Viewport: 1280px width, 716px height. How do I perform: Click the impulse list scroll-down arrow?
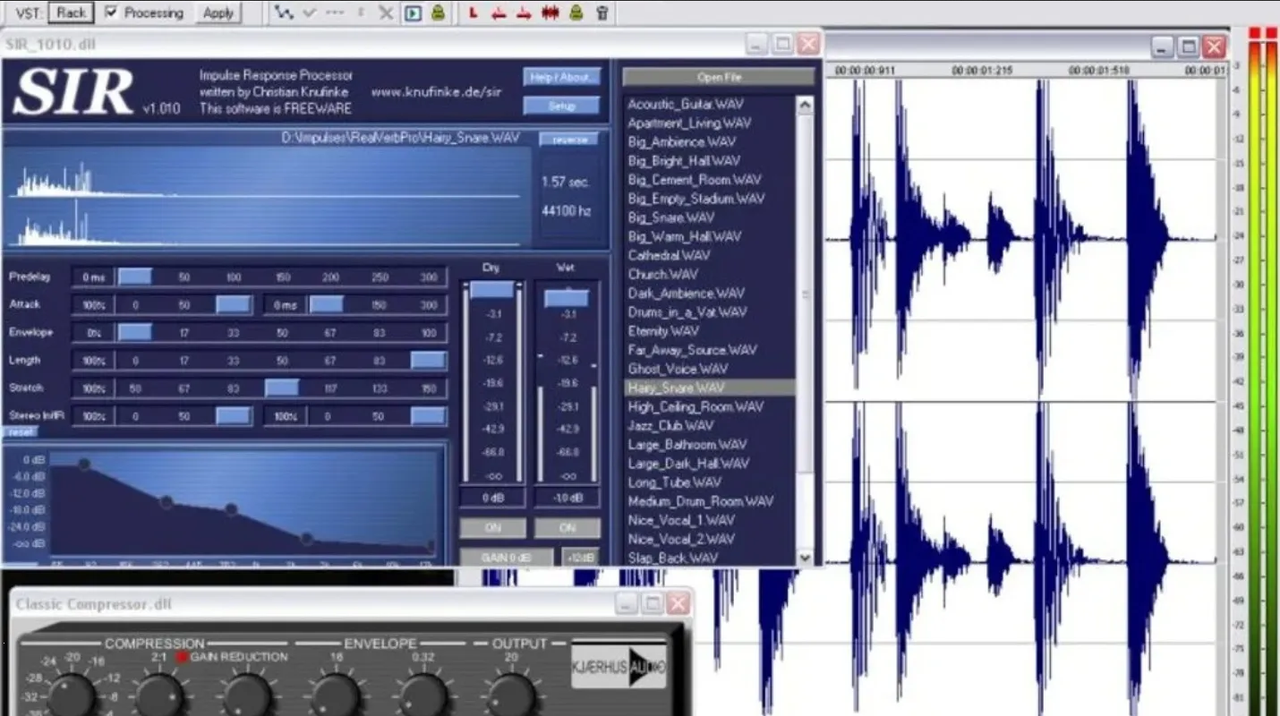tap(805, 558)
